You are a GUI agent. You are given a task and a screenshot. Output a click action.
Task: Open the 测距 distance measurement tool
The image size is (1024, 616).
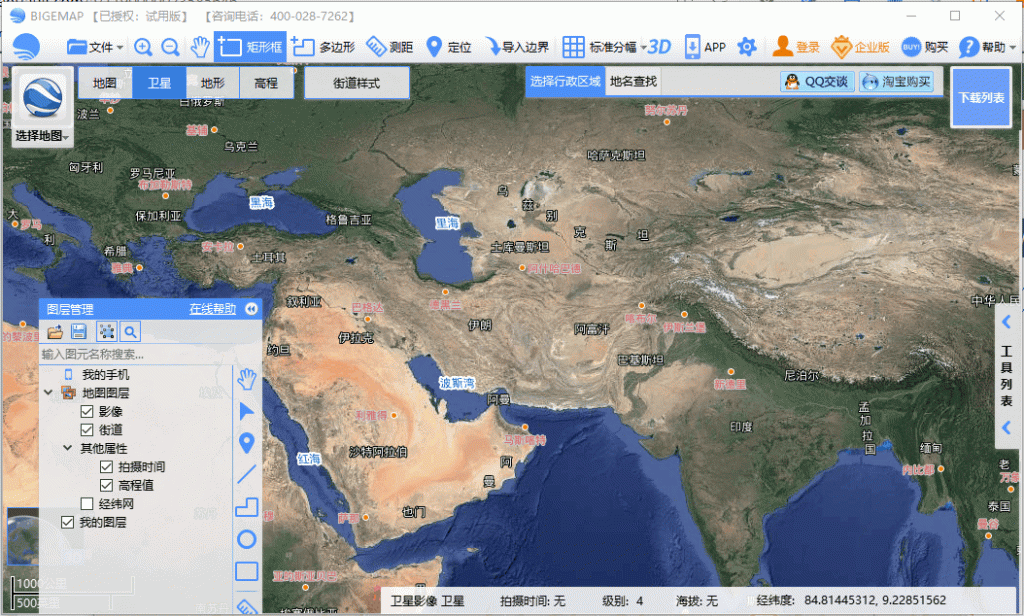click(x=392, y=46)
